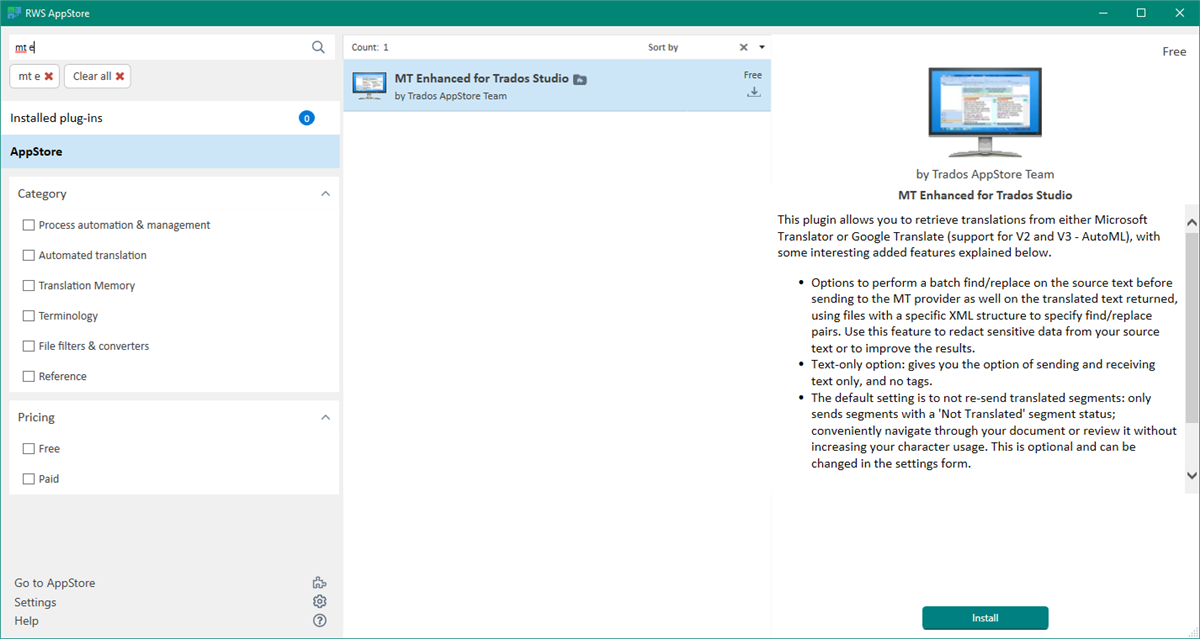Click the download icon for MT Enhanced
Screen dimensions: 1200x639
754,93
